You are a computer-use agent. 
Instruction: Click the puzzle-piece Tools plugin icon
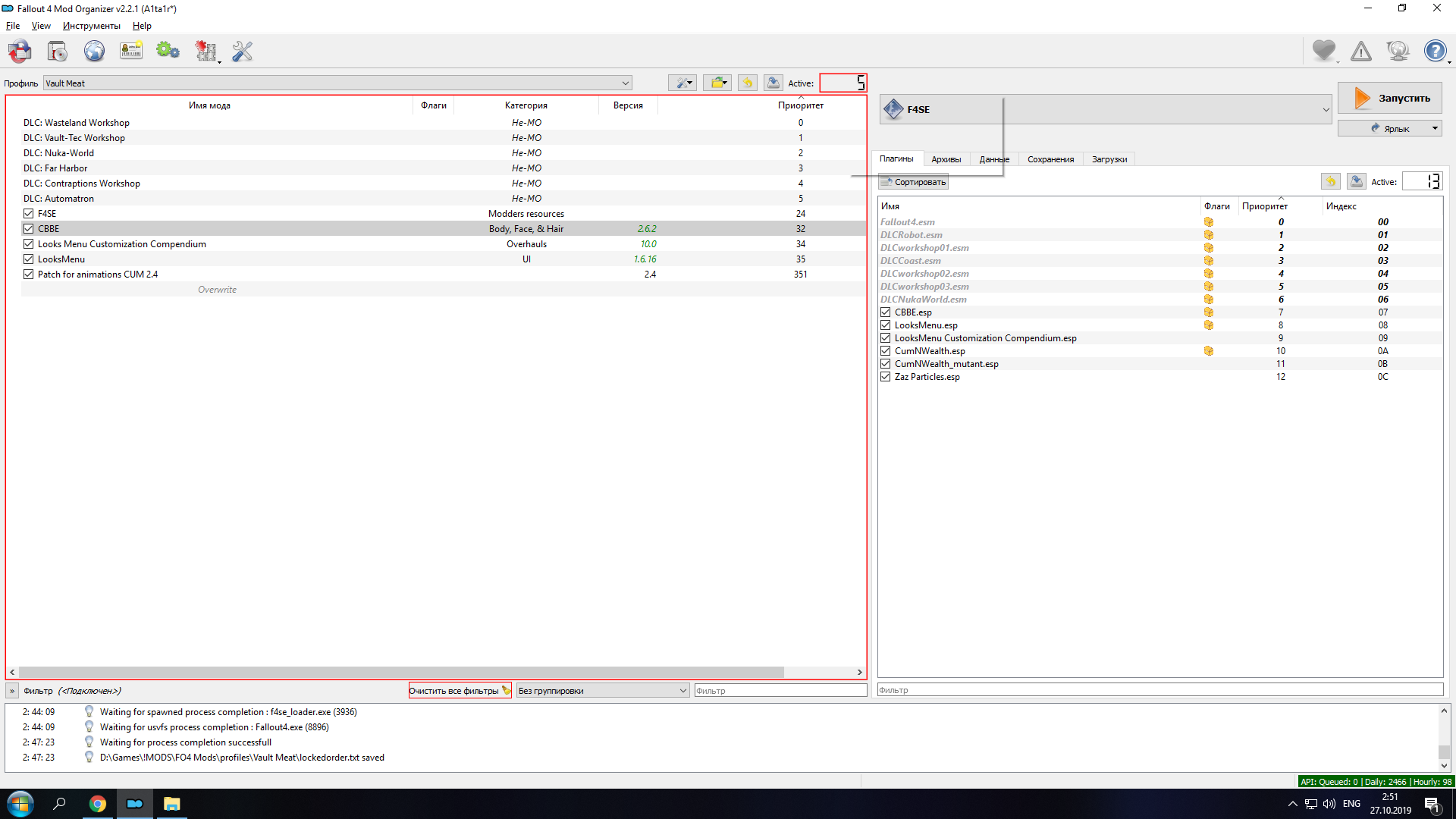[x=206, y=52]
